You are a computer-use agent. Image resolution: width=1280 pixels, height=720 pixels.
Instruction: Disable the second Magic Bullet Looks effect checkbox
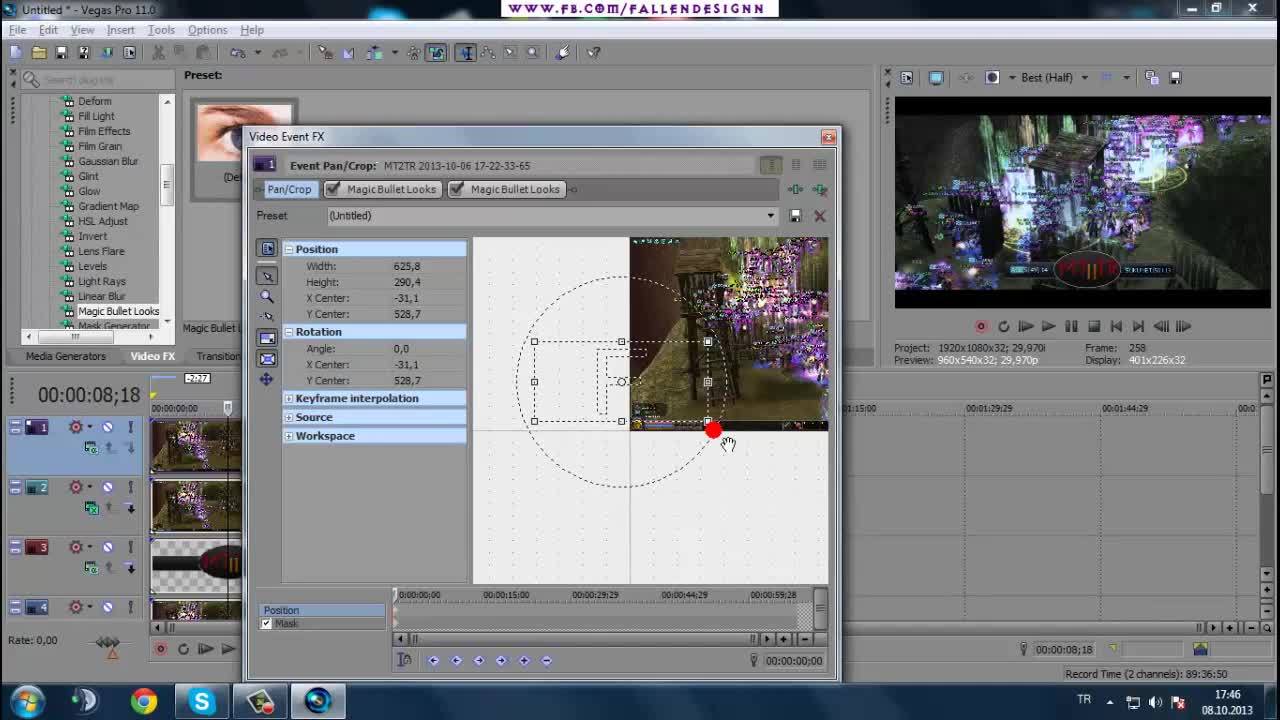(457, 189)
